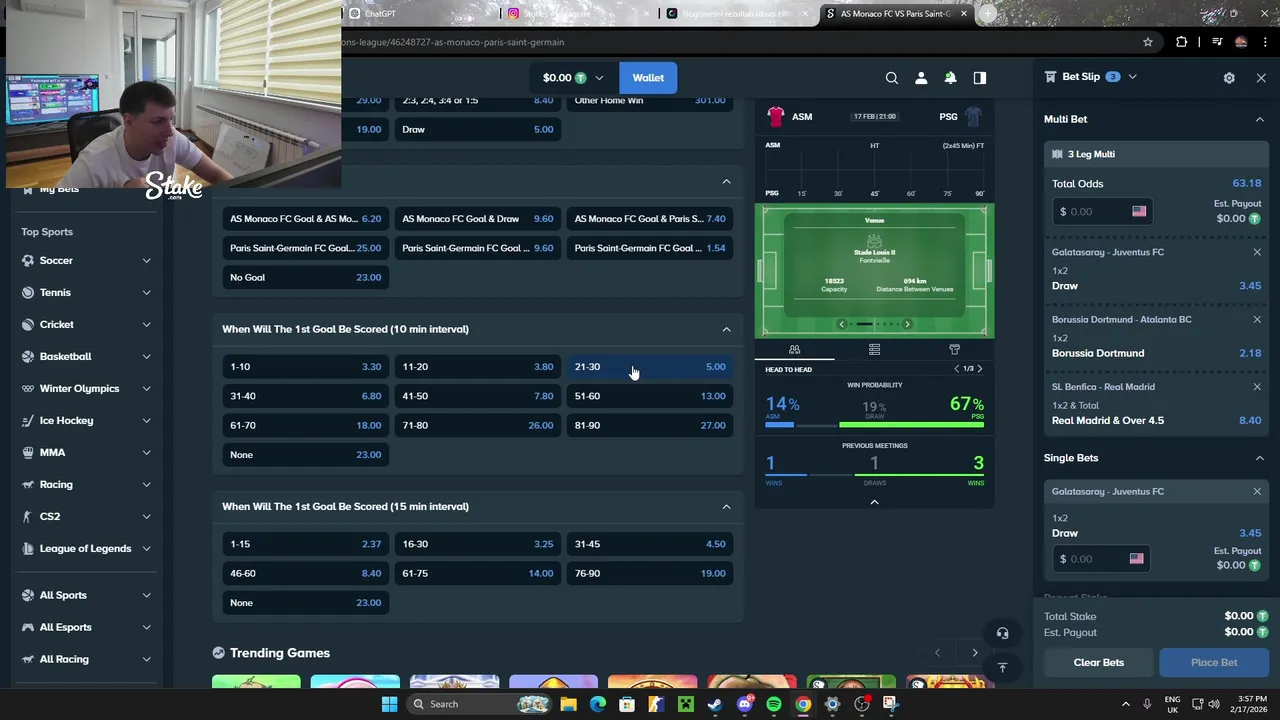Screen dimensions: 1280x720
Task: Collapse the match tracker widget
Action: [874, 502]
